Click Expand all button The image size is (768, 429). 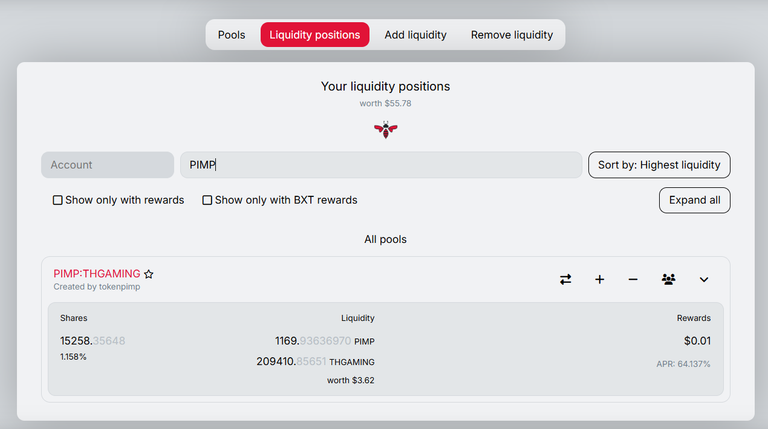coord(695,200)
